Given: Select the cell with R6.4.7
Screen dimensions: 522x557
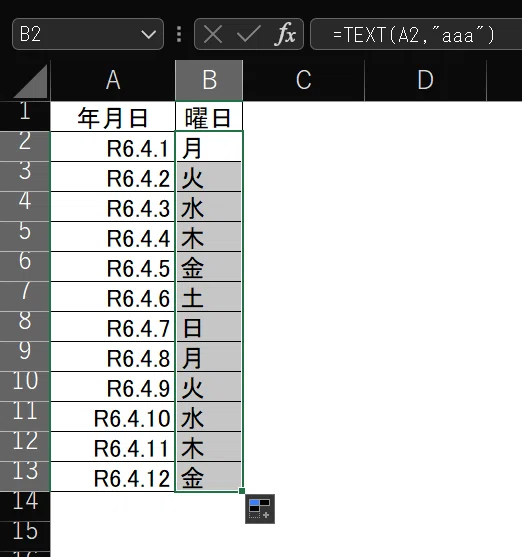Looking at the screenshot, I should point(113,326).
